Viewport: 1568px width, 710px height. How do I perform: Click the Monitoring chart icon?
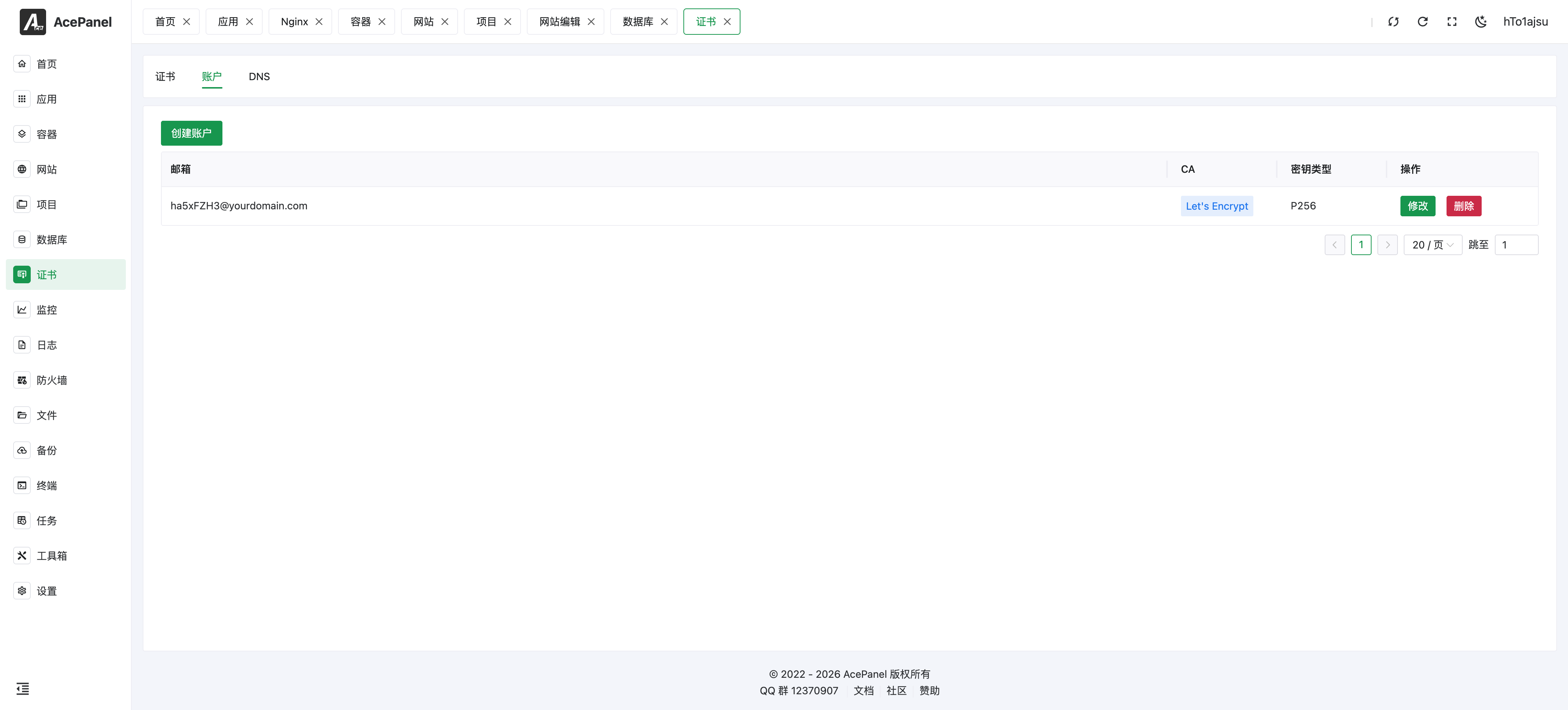coord(22,309)
